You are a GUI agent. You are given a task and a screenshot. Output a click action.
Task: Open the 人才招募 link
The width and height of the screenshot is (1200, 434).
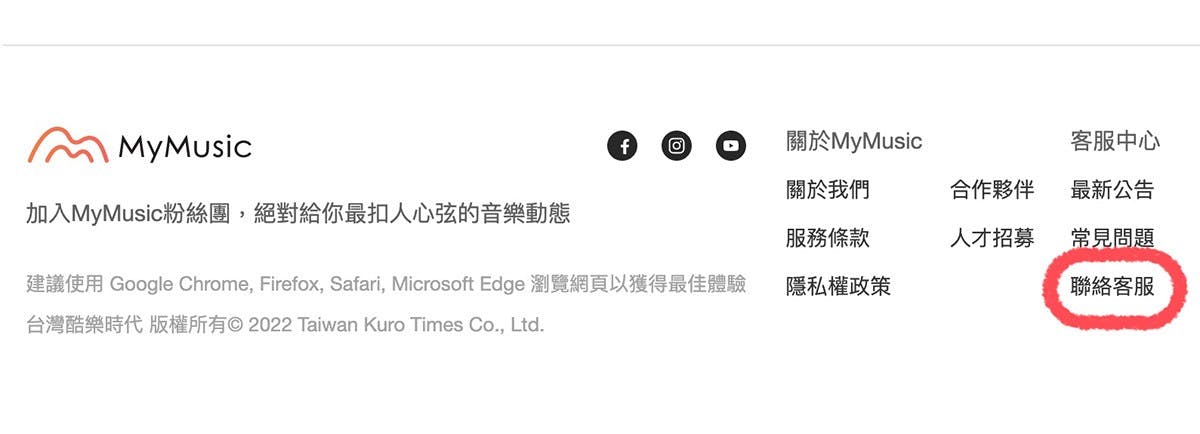point(992,238)
